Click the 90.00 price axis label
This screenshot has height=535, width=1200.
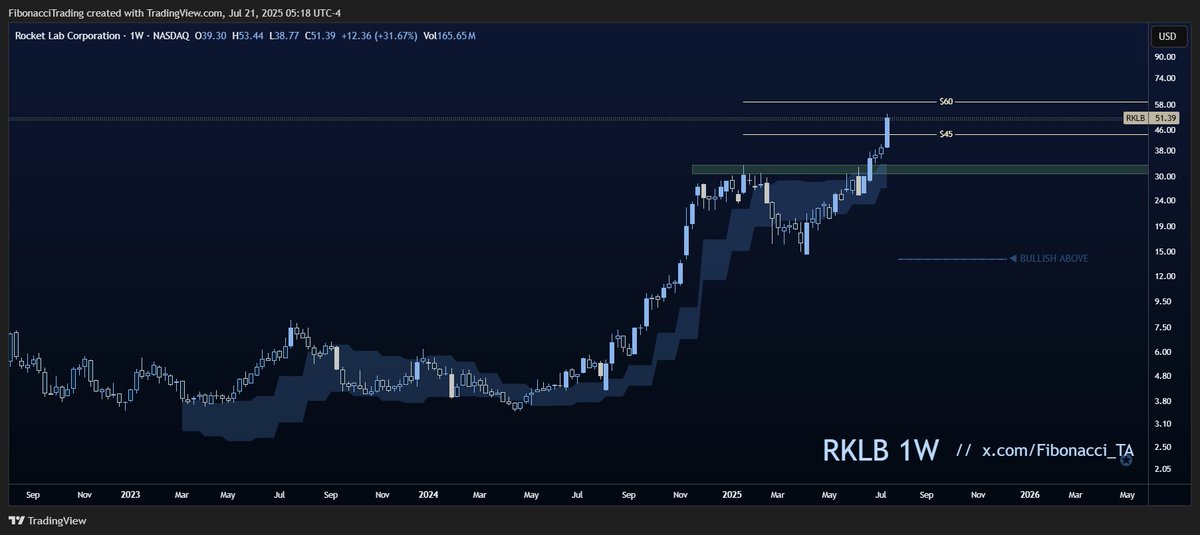[1163, 57]
